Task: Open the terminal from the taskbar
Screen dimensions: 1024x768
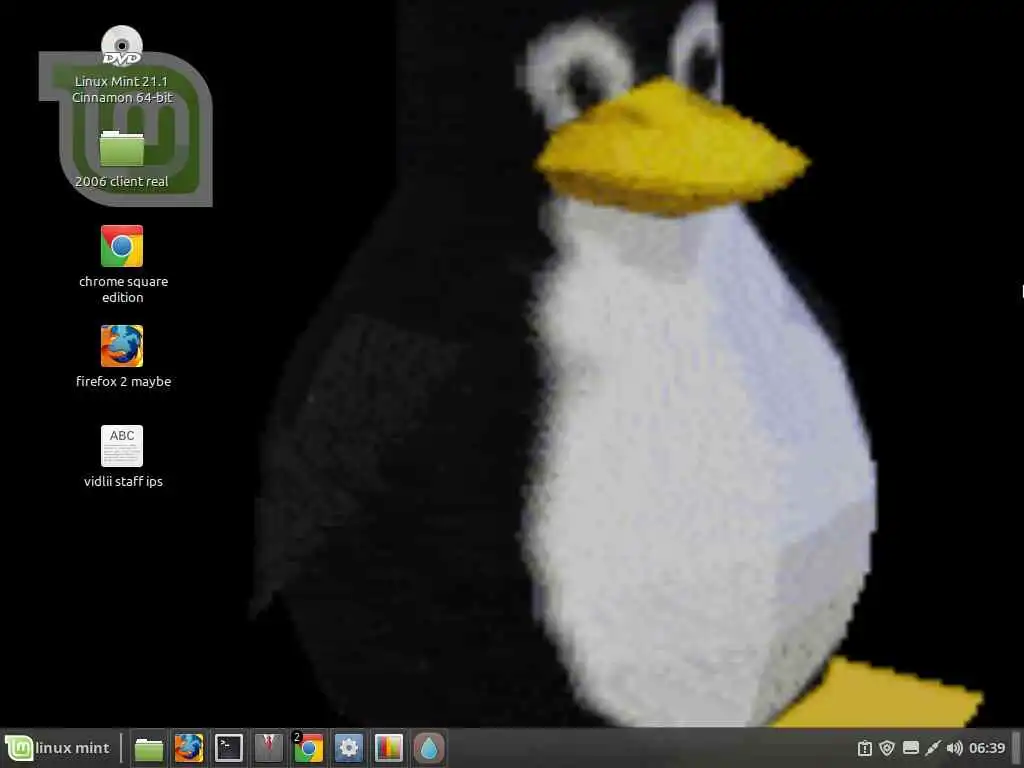Action: 229,748
